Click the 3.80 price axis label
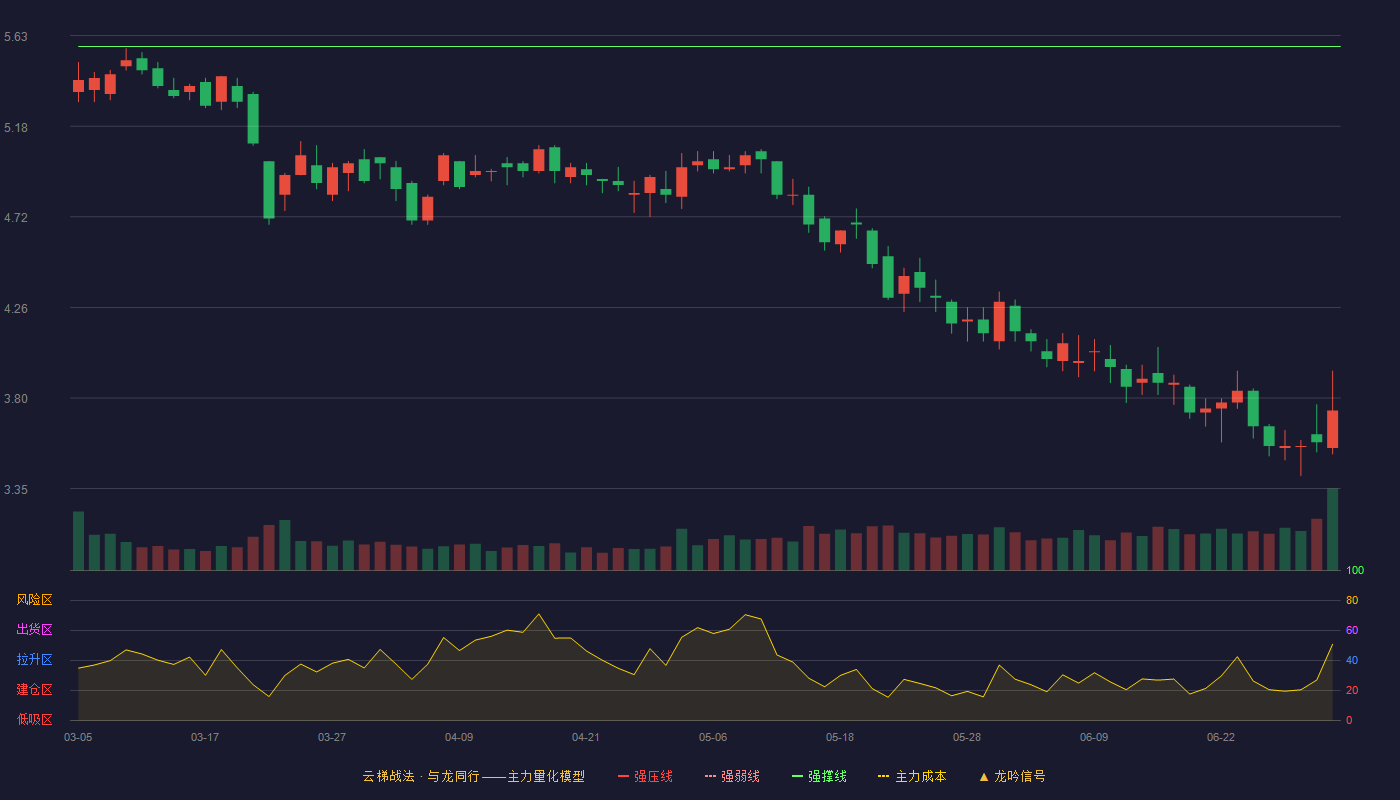Image resolution: width=1400 pixels, height=800 pixels. [x=16, y=399]
